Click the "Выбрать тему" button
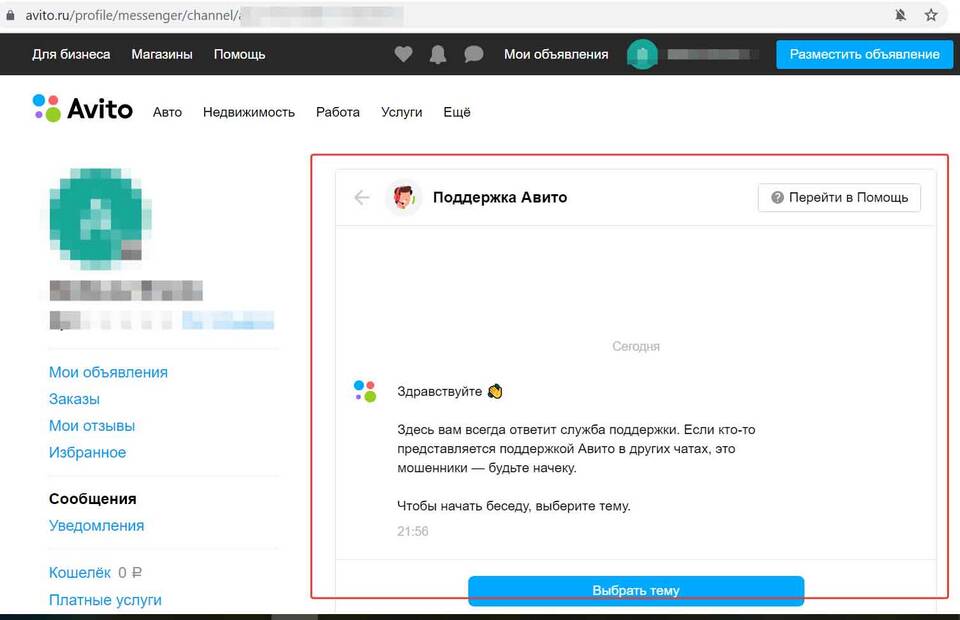 click(x=636, y=590)
